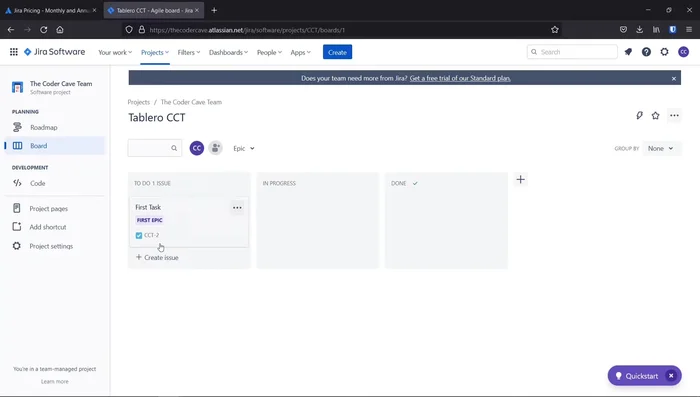Open a new browser tab
The height and width of the screenshot is (397, 700).
tap(214, 10)
